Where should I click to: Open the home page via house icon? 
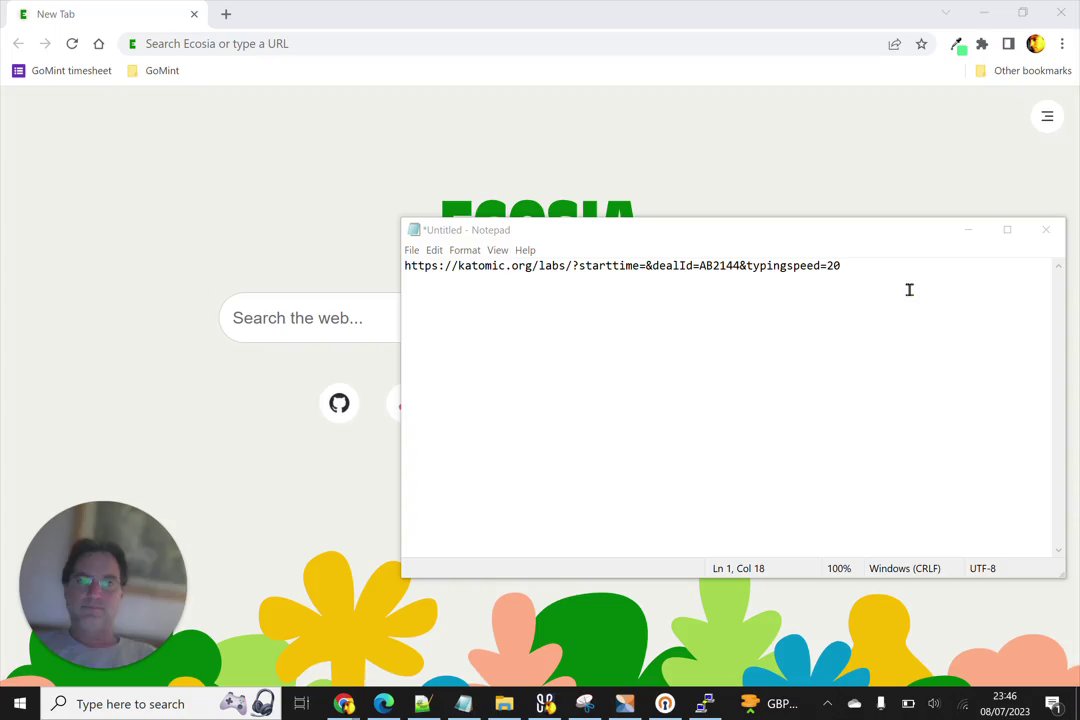(98, 43)
